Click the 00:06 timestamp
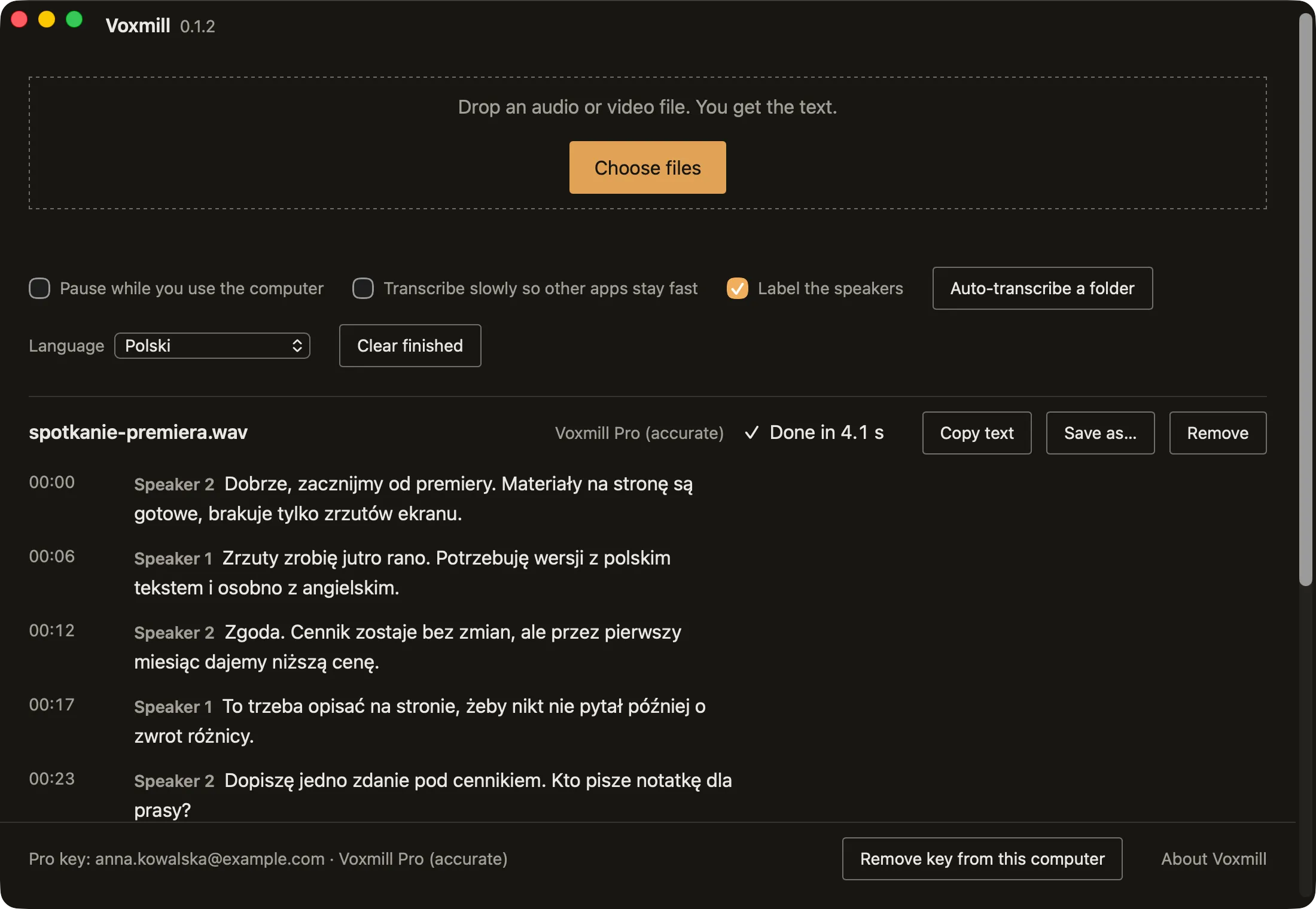Screen dimensions: 1316x909 point(52,556)
